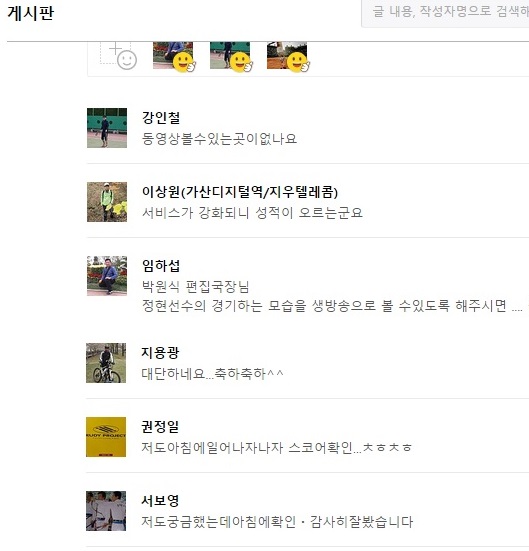Screen dimensions: 529x551
Task: Select 임하섭's comment about 정현선수 live broadcast
Action: [332, 296]
